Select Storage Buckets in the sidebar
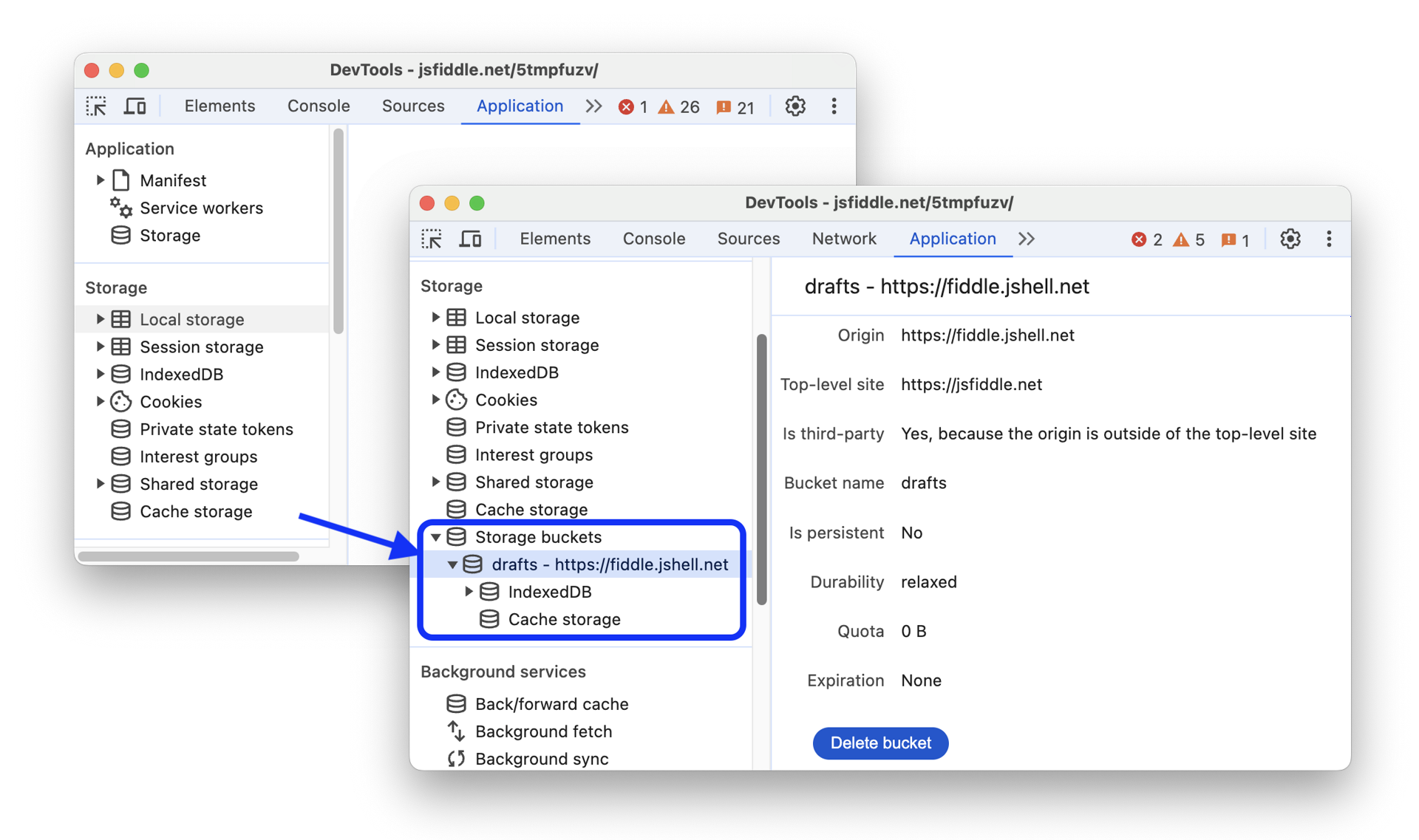The width and height of the screenshot is (1419, 840). click(538, 537)
